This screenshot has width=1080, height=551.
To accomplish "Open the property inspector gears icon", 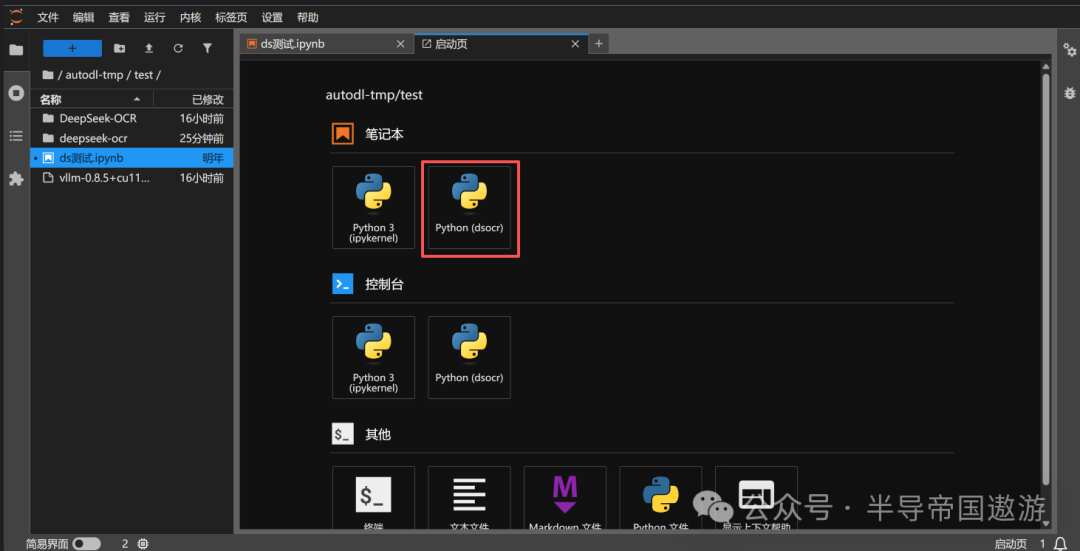I will 1069,50.
